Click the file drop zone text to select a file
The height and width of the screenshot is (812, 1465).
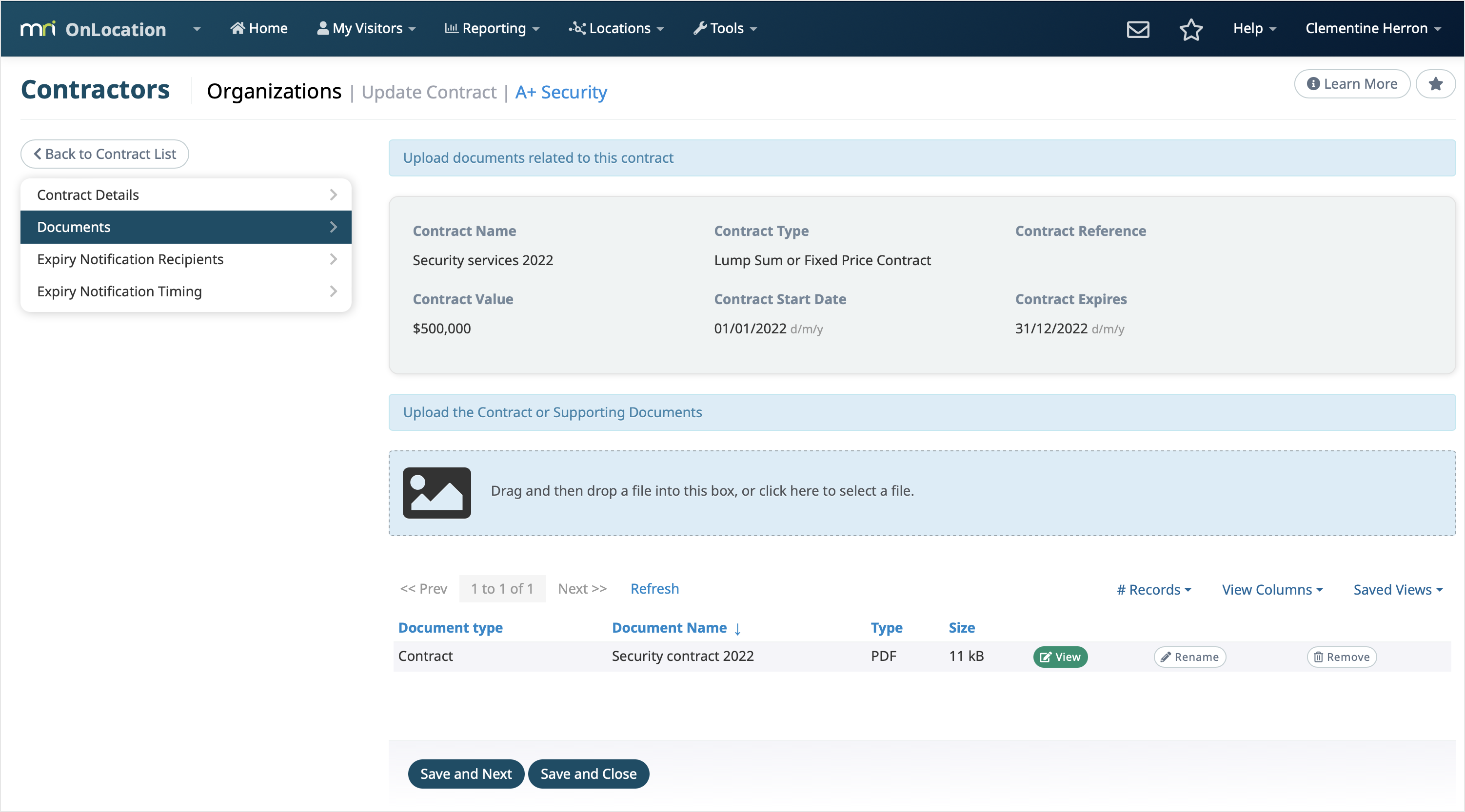click(x=702, y=490)
